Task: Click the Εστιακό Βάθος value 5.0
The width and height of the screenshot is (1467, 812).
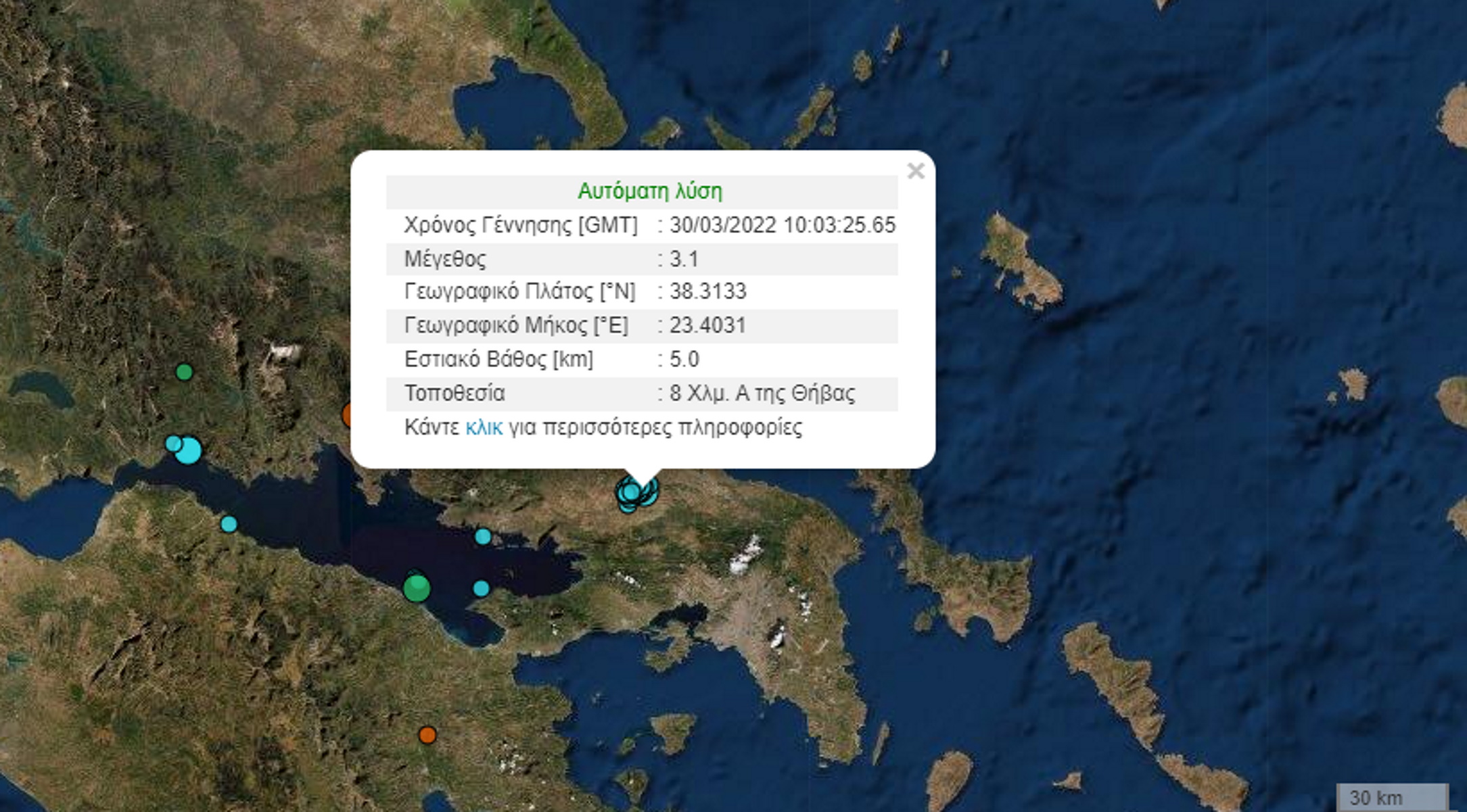Action: coord(684,359)
